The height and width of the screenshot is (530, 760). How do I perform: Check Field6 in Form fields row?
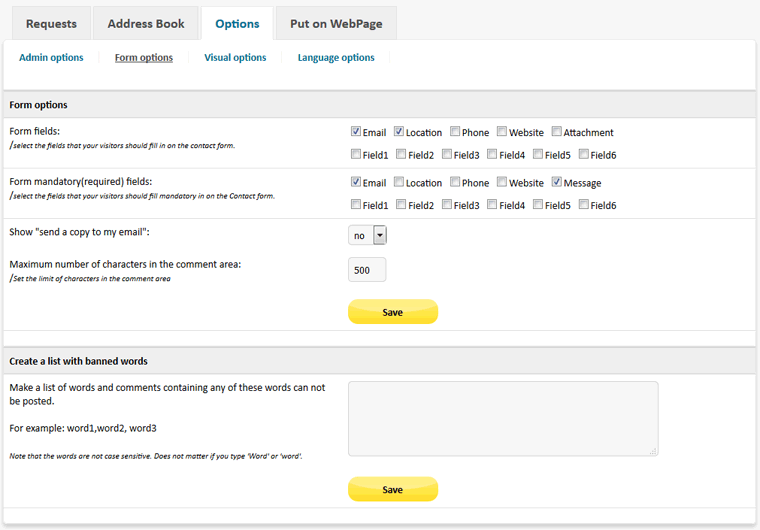coord(584,154)
